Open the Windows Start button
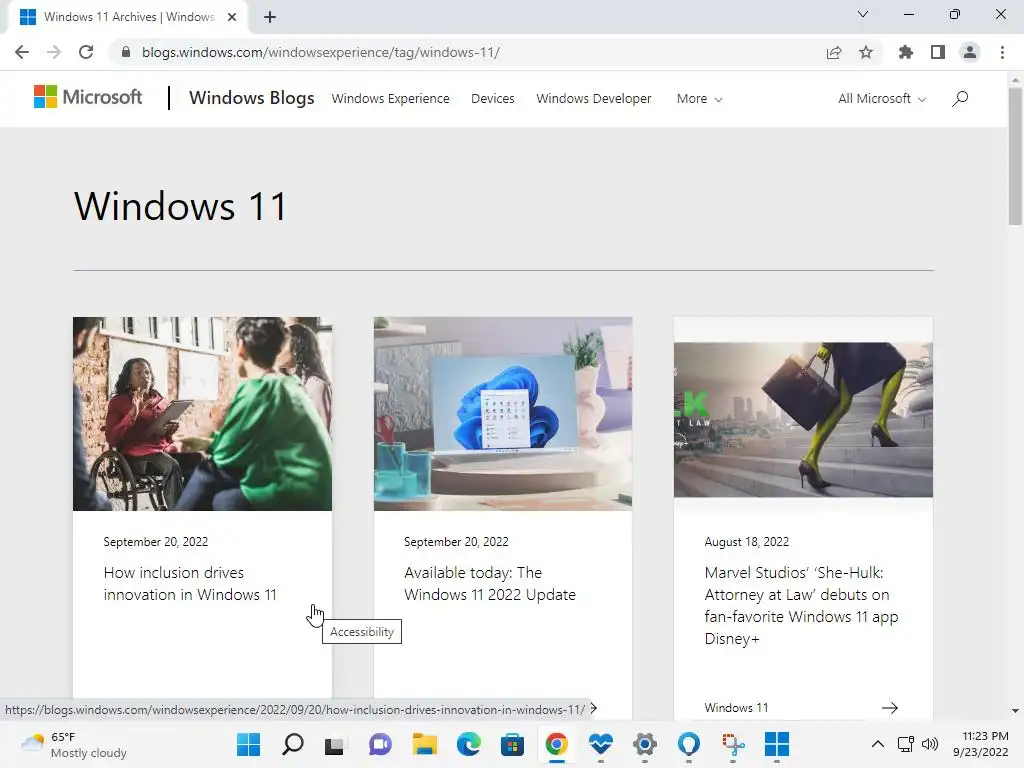This screenshot has height=768, width=1024. tap(248, 744)
